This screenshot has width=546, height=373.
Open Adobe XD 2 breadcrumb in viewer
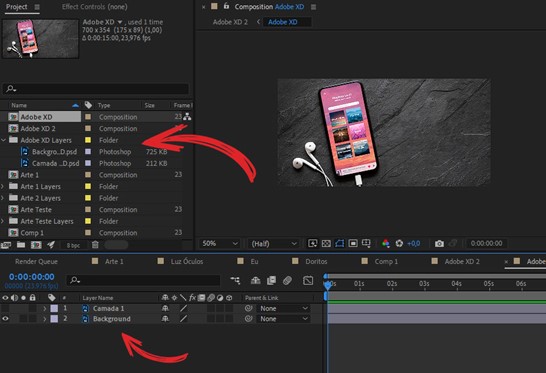coord(230,22)
